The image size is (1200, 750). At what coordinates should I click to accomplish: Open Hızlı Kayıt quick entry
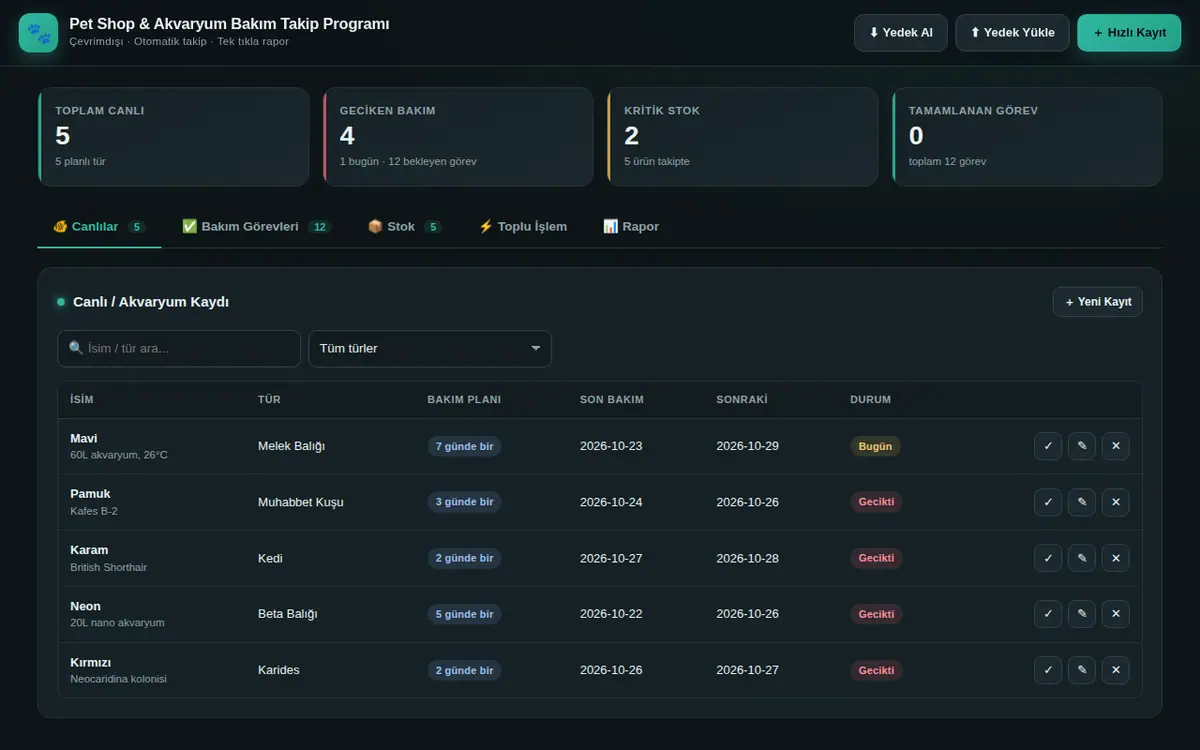point(1129,33)
